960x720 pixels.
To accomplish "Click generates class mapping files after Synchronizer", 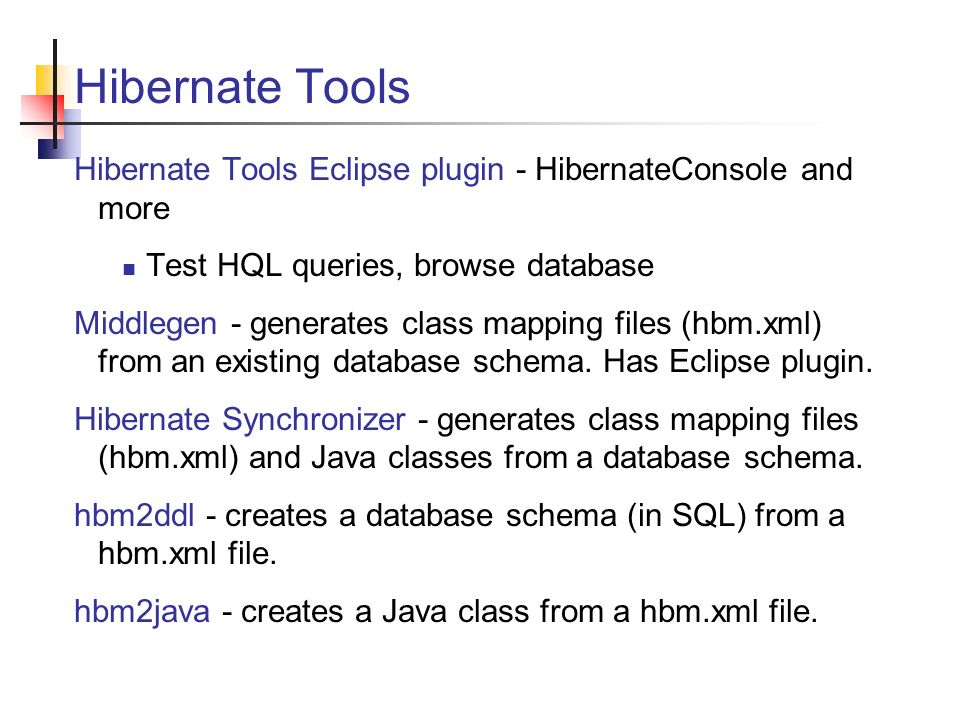I will [647, 421].
